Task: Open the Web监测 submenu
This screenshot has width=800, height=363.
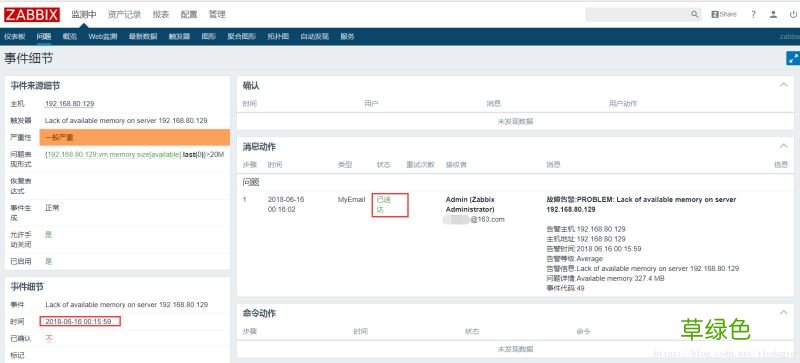Action: tap(103, 36)
